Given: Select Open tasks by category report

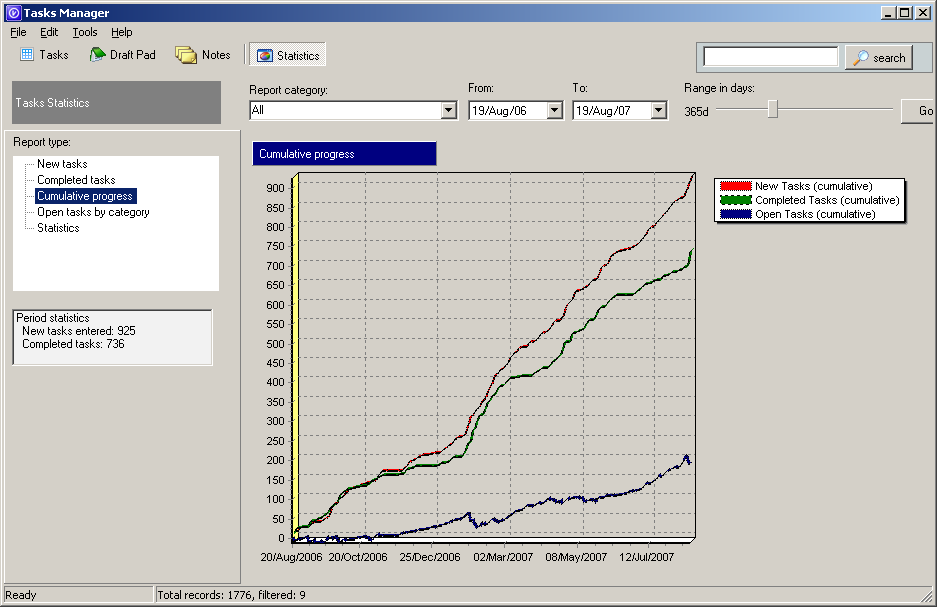Looking at the screenshot, I should pyautogui.click(x=93, y=212).
